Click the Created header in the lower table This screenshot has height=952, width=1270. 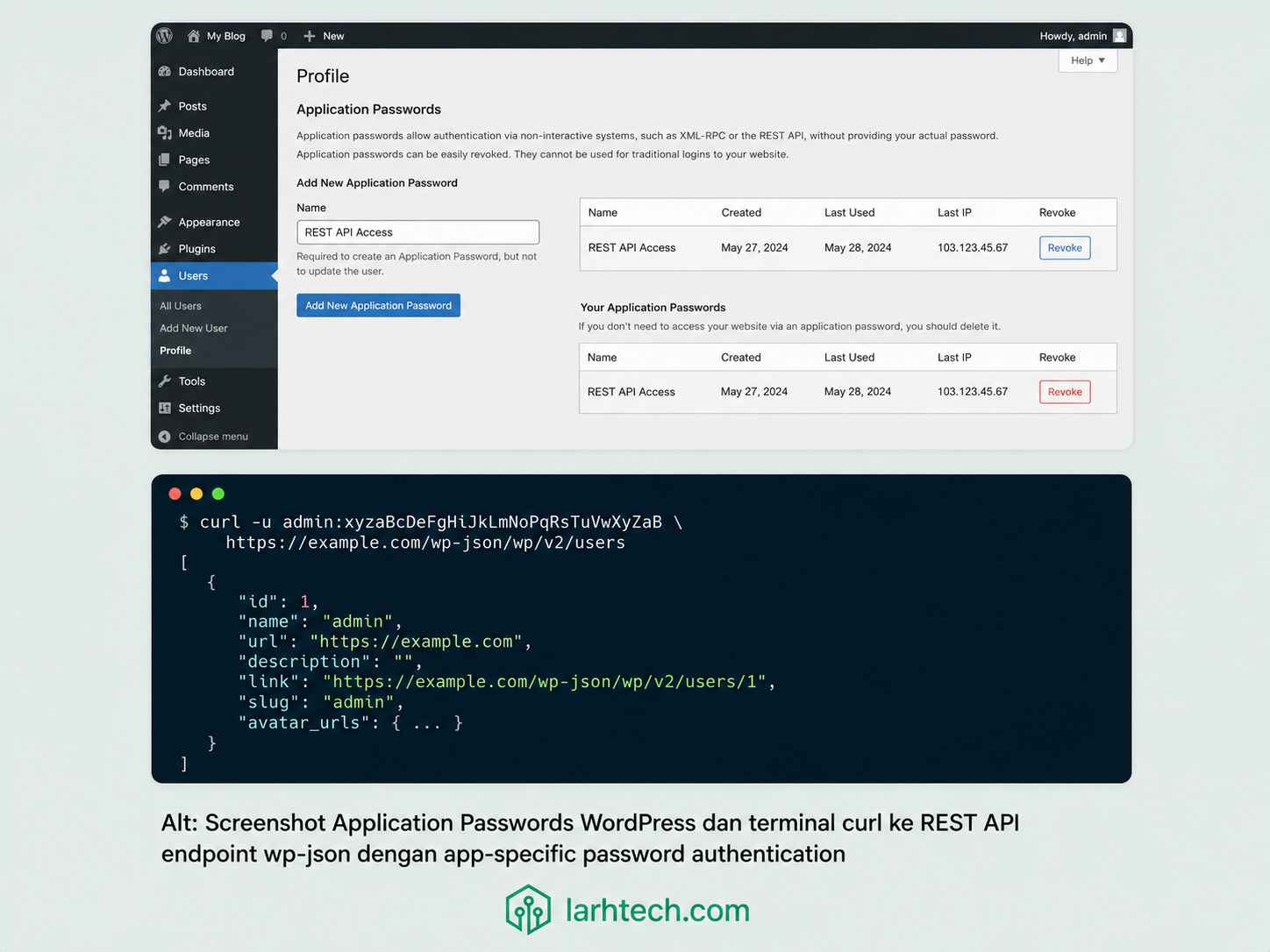(x=741, y=358)
